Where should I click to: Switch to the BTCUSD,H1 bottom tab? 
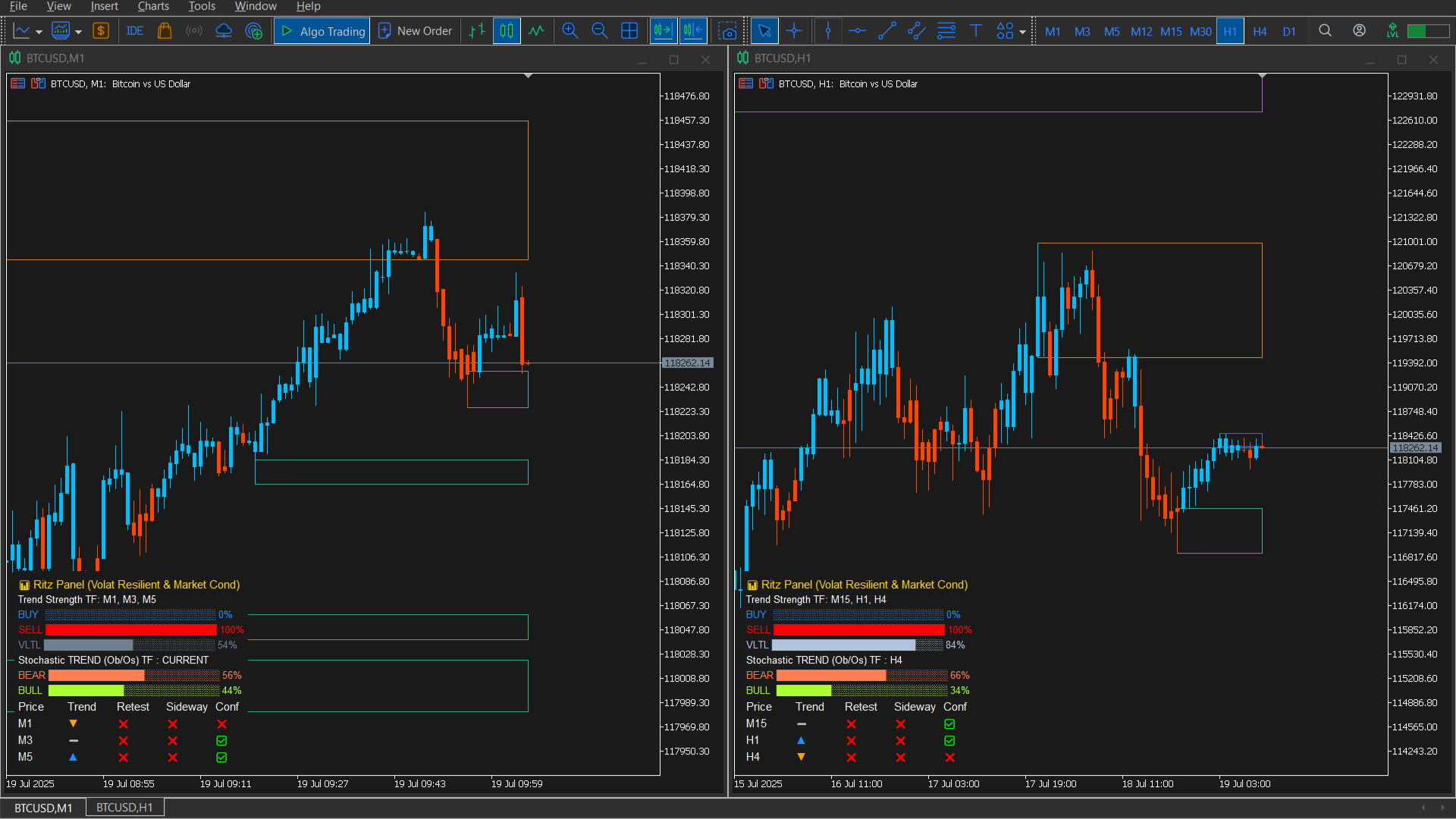coord(124,808)
